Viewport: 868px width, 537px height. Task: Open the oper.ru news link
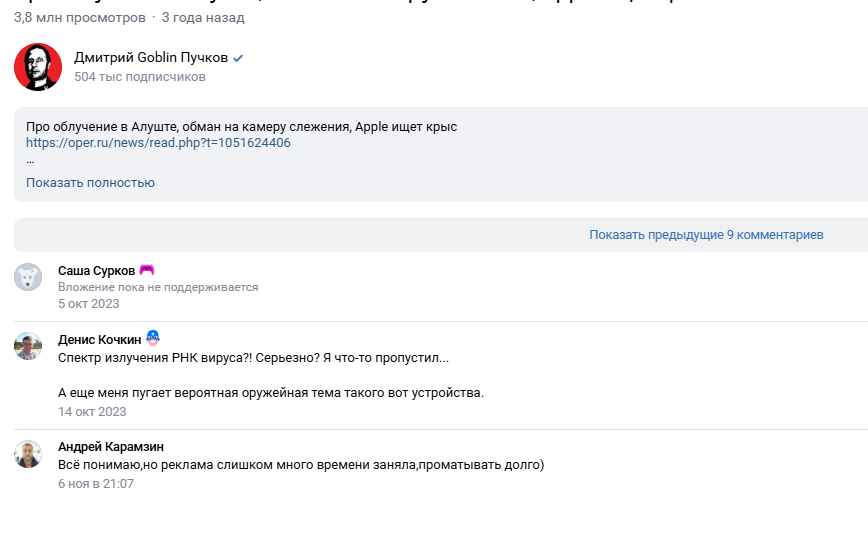coord(158,143)
